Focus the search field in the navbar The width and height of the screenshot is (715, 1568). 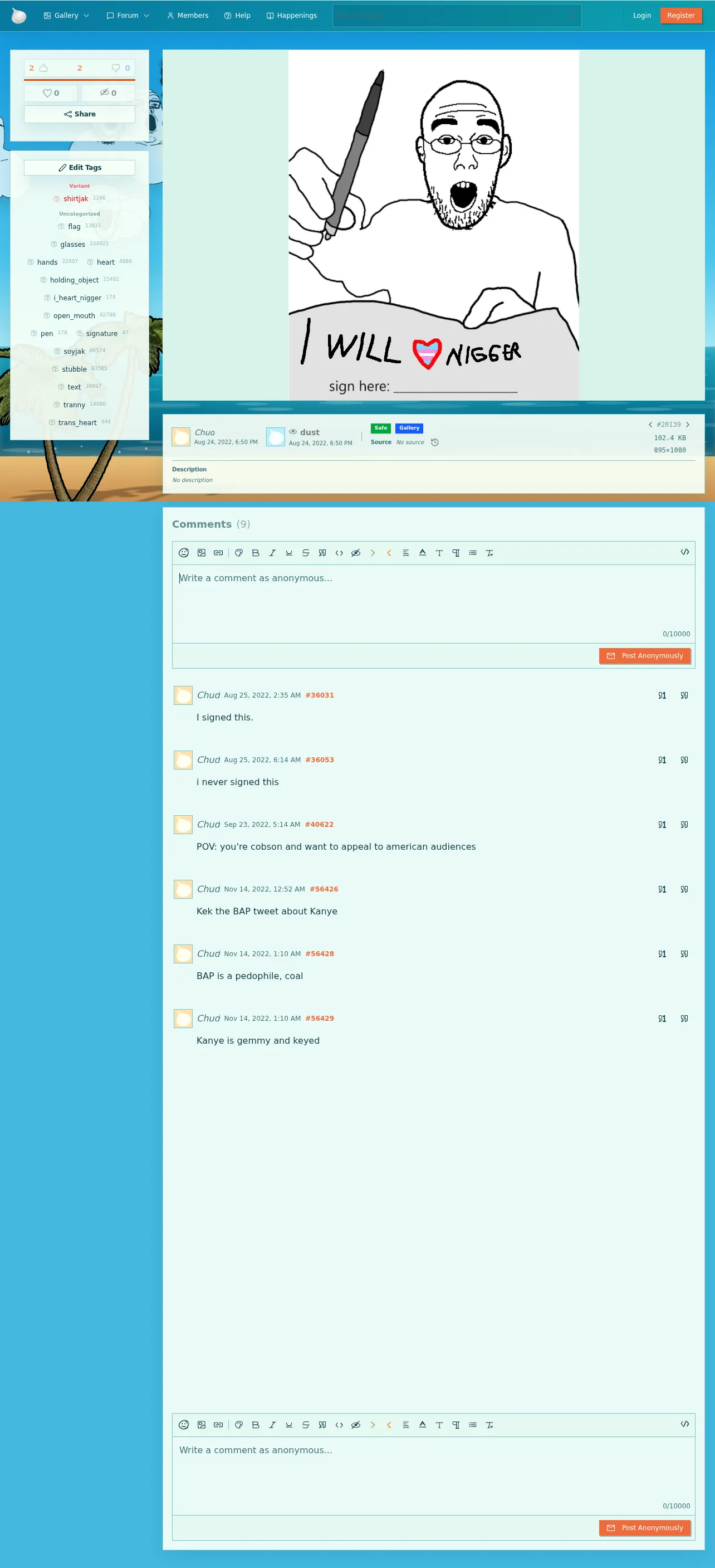pyautogui.click(x=457, y=16)
